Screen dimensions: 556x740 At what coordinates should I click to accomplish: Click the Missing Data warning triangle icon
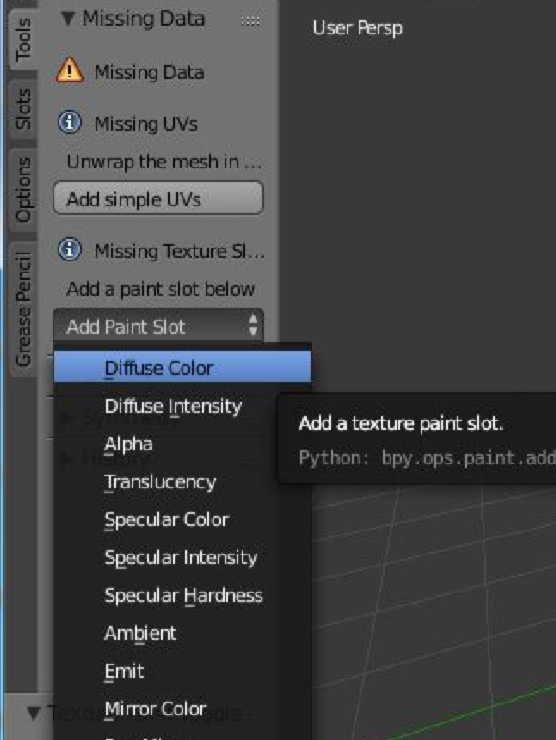[70, 70]
